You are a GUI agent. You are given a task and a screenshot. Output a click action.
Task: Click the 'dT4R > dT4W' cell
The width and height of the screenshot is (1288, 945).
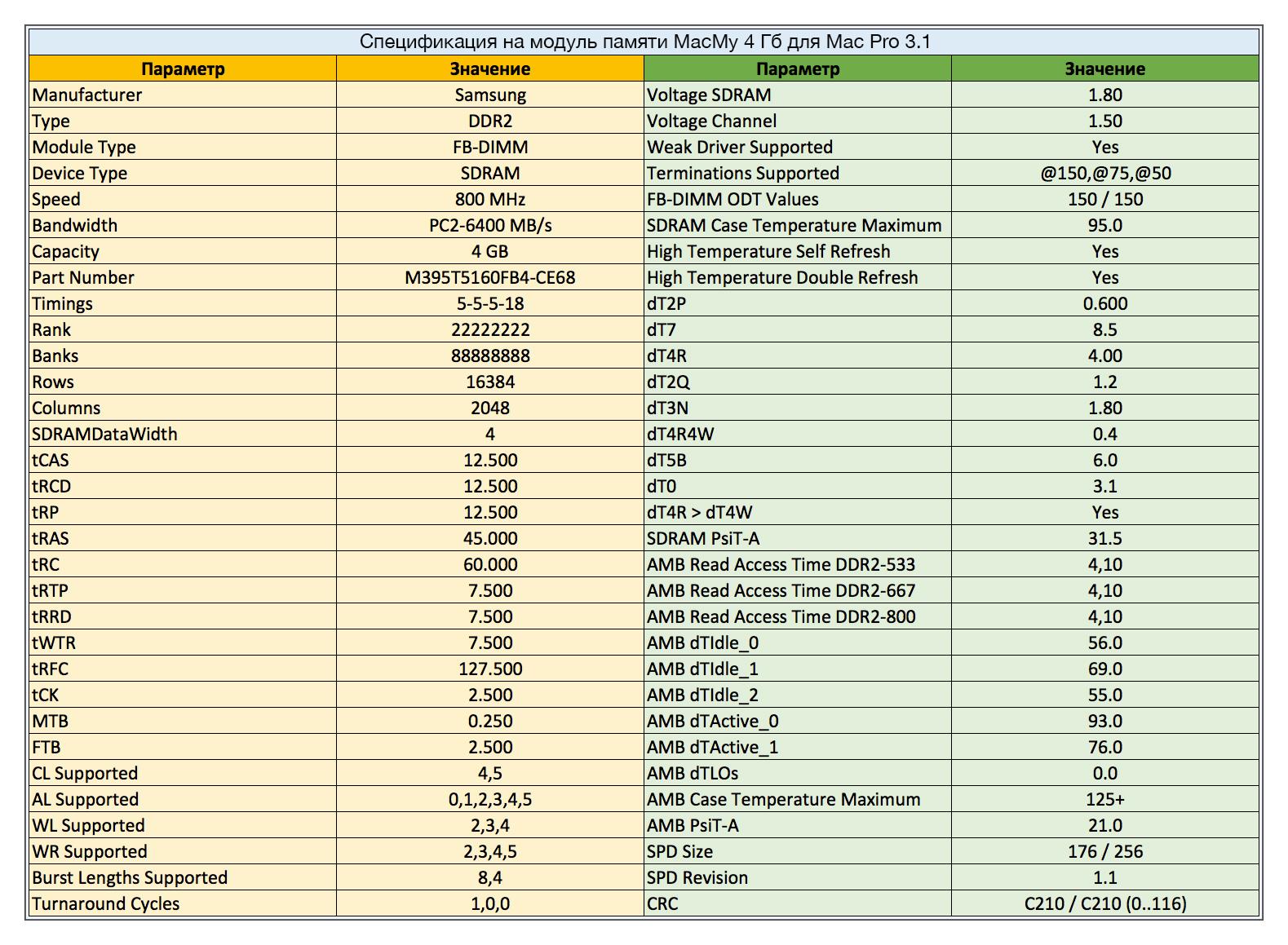[x=798, y=512]
